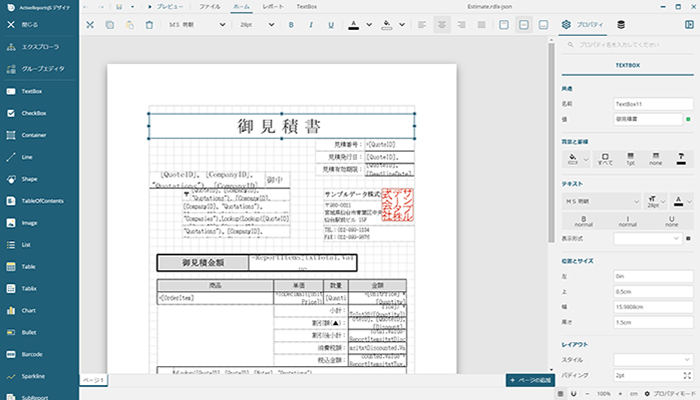Open the 表示形式 format dropdown
This screenshot has height=400, width=700.
(x=647, y=238)
